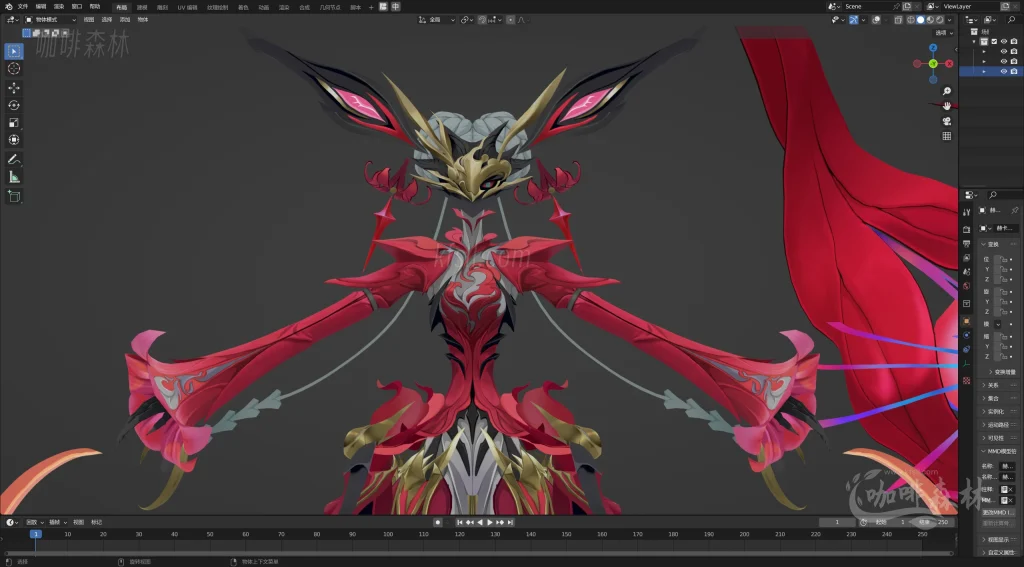Toggle viewport overlays button
Image resolution: width=1024 pixels, height=567 pixels.
point(876,20)
